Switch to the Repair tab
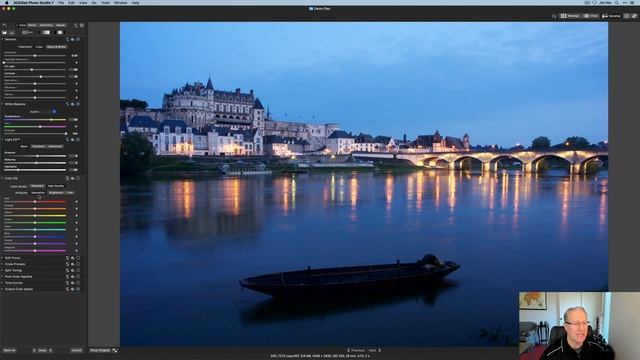 tap(60, 25)
